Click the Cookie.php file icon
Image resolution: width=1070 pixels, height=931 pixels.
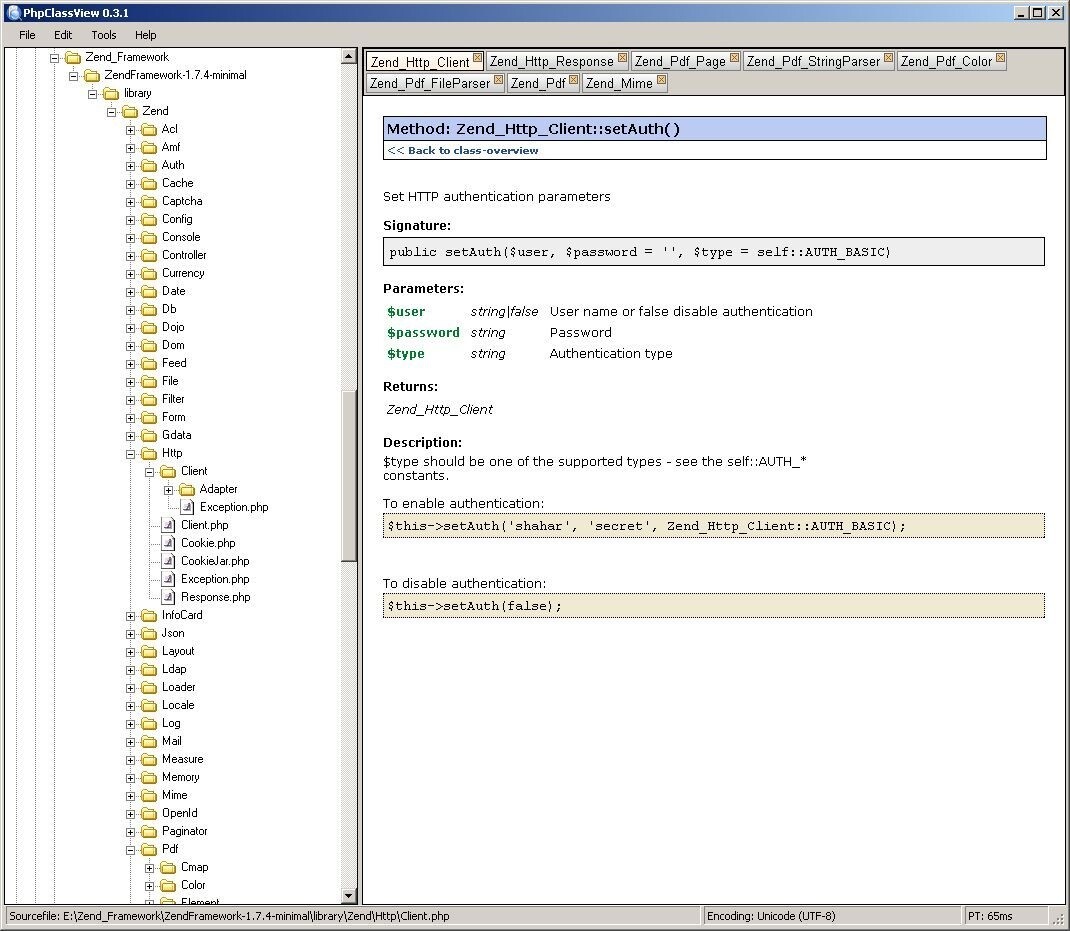coord(168,543)
